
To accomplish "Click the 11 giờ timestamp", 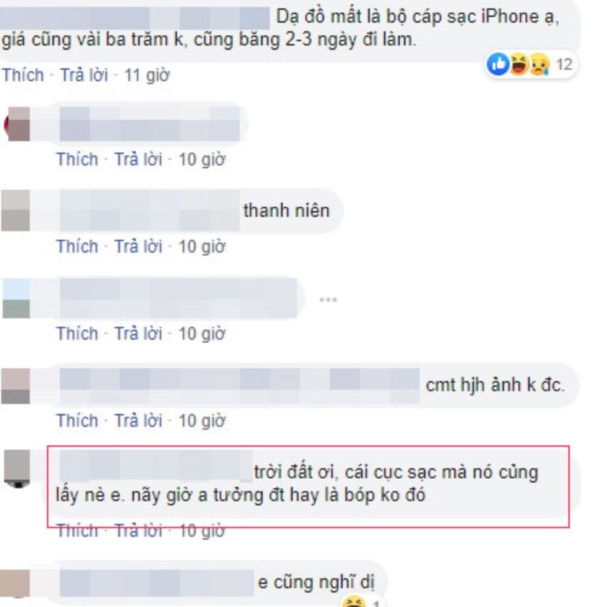I will (x=147, y=75).
